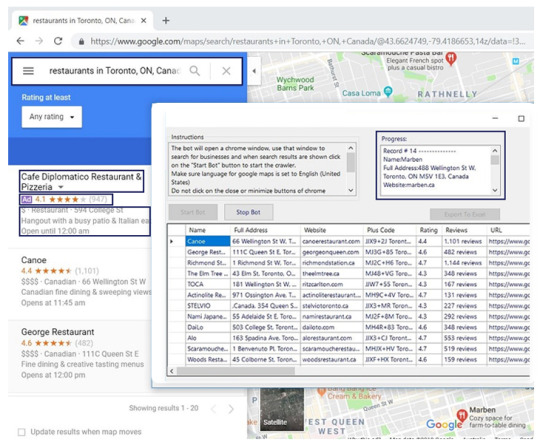Click the woodsrestaurant.ca website cell
This screenshot has width=540, height=445.
click(x=332, y=359)
